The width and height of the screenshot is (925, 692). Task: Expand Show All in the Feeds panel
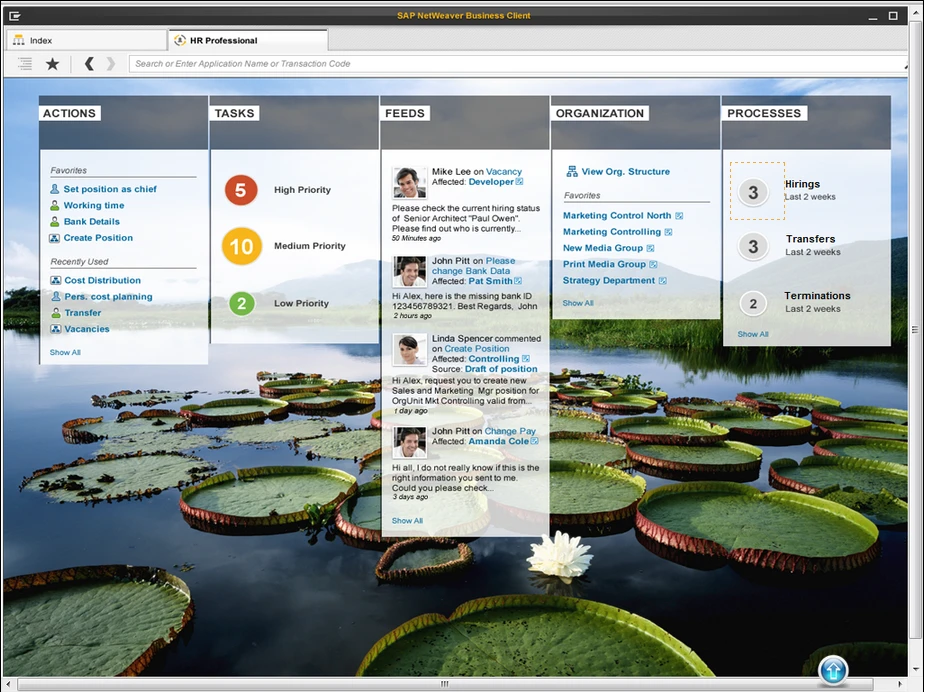click(x=407, y=521)
